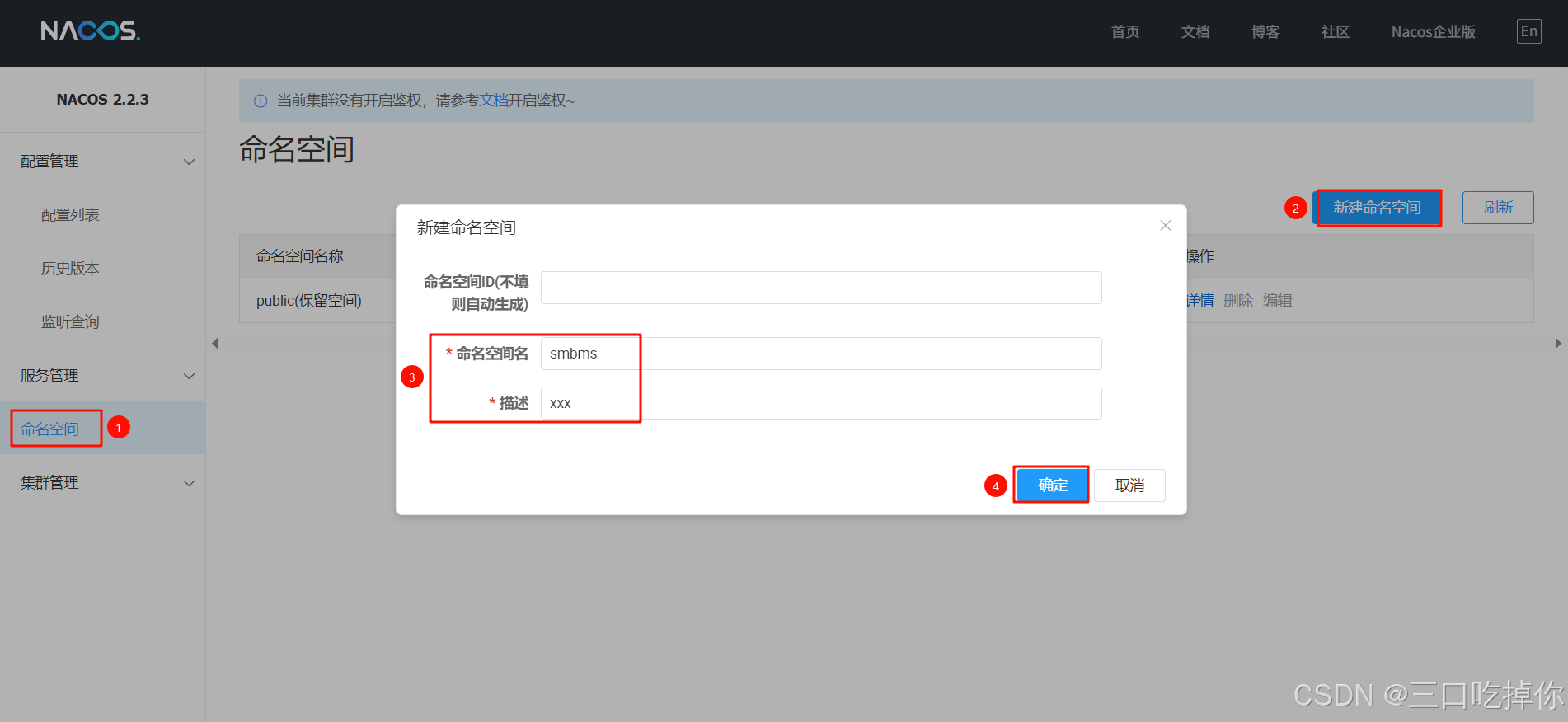Click 编辑 for the public namespace

(1278, 301)
